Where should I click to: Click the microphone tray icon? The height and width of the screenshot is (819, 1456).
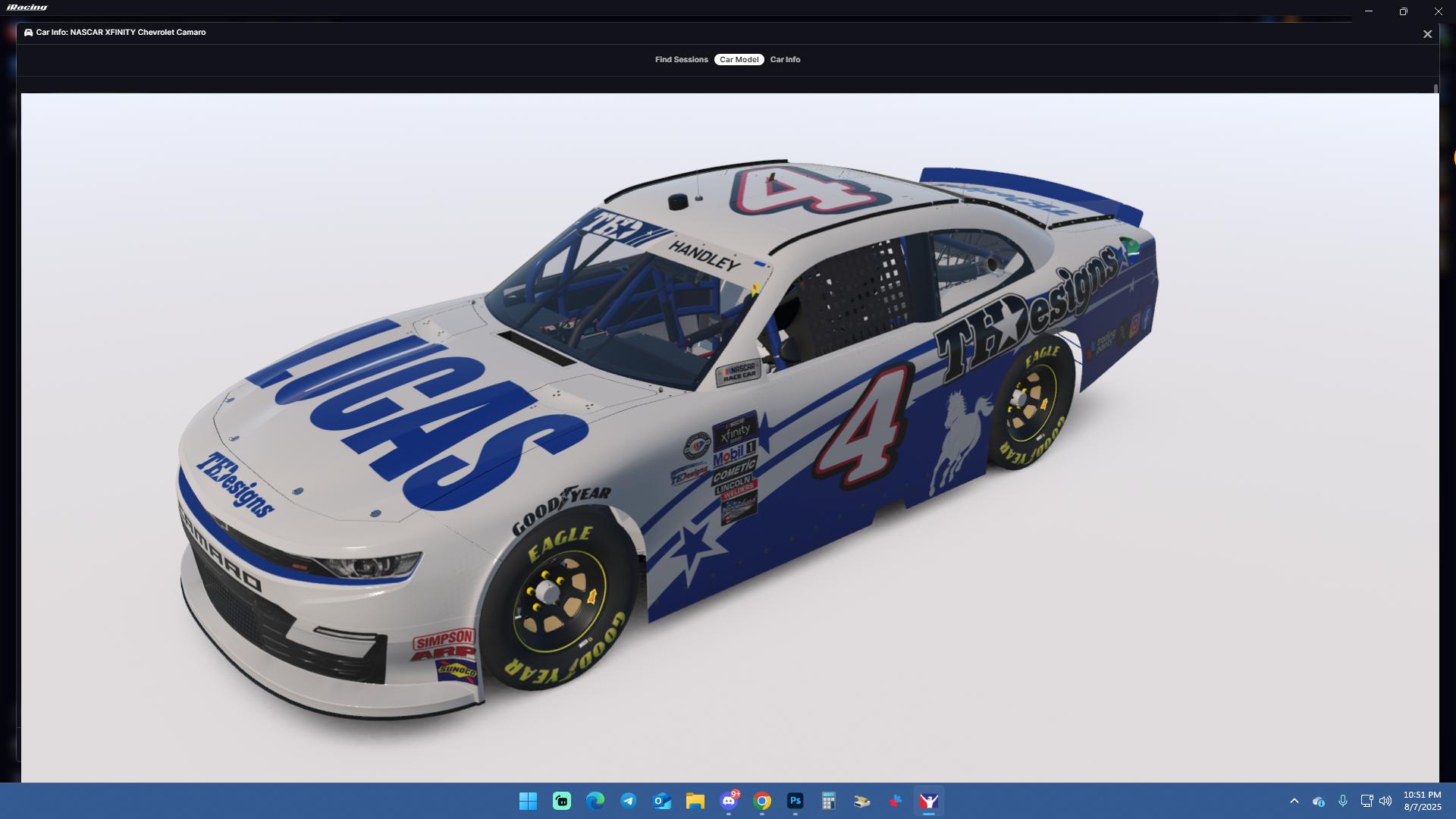(1343, 801)
